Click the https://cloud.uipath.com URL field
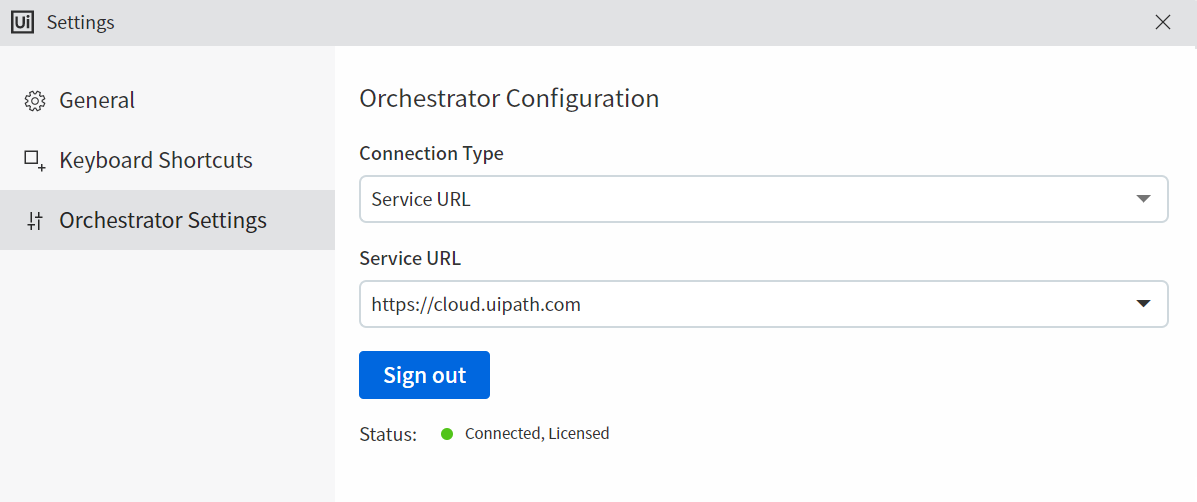Screen dimensions: 1197x502 [740, 304]
